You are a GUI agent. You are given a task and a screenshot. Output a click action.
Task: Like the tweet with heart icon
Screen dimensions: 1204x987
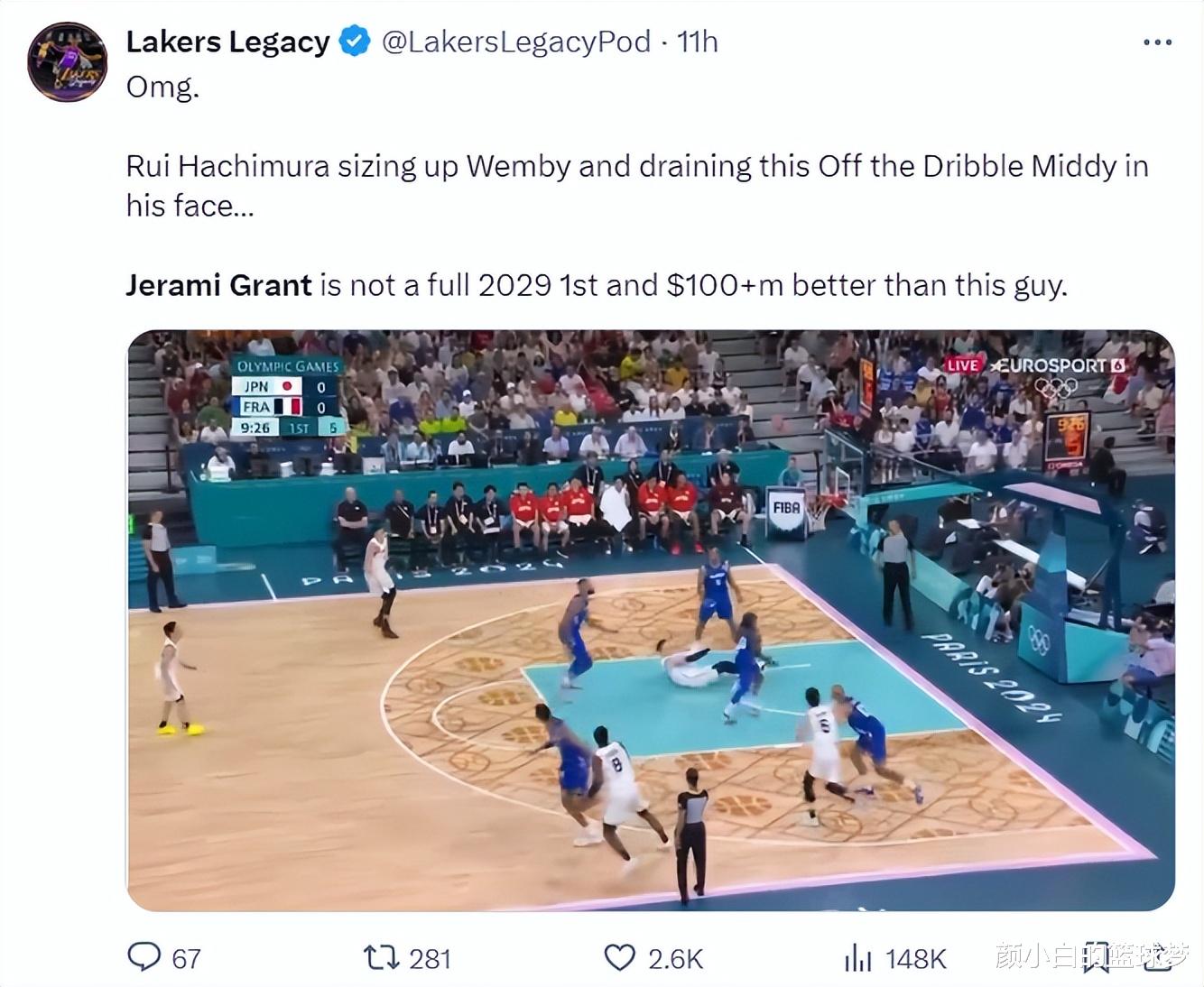[x=619, y=957]
